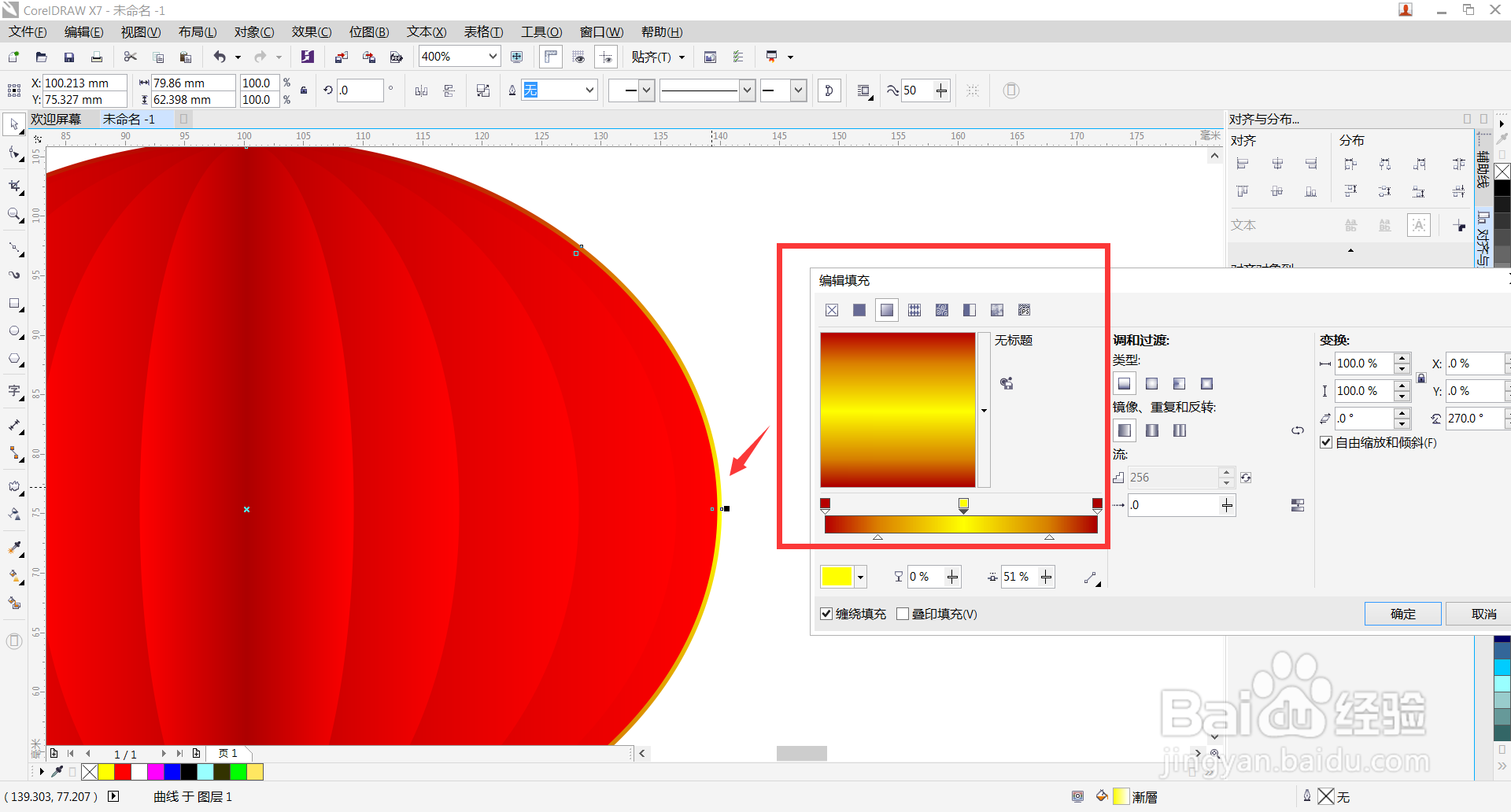Toggle lock ratio in property bar
The image size is (1511, 812).
coord(304,90)
